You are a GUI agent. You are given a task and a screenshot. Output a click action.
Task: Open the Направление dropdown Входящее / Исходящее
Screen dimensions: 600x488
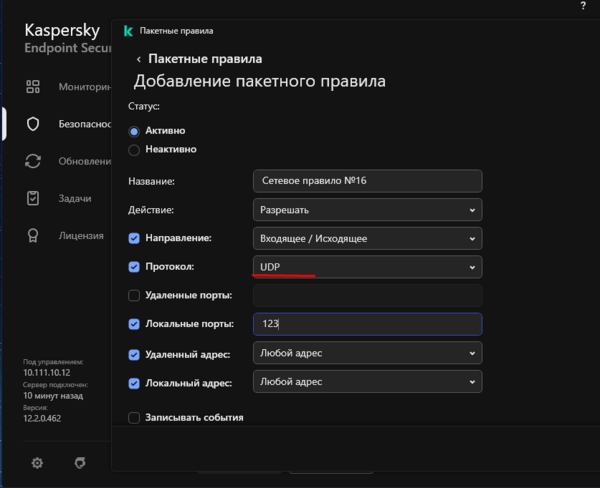(367, 238)
